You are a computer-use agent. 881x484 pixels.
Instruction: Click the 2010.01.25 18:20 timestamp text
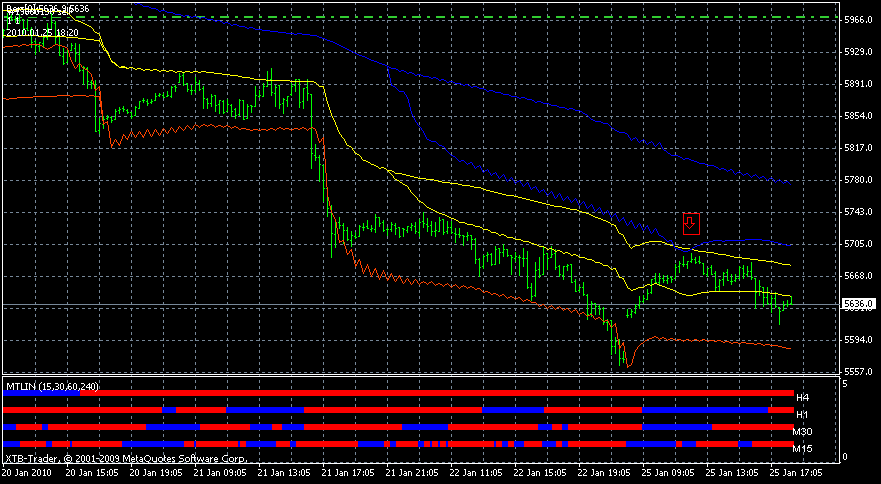[41, 33]
